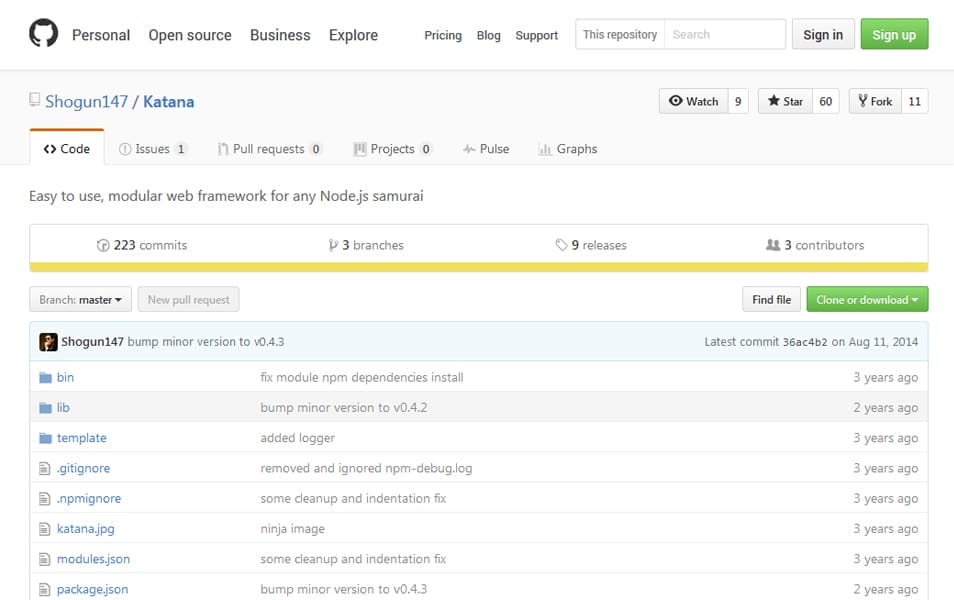
Task: Click the contributors people icon
Action: coord(772,245)
